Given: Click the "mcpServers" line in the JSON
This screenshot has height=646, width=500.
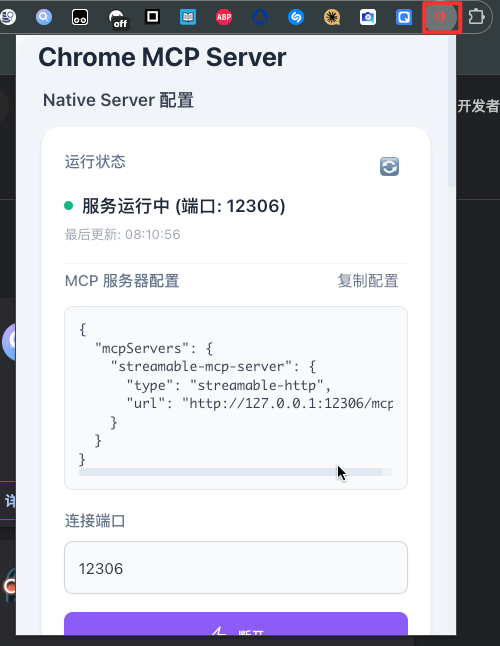Looking at the screenshot, I should pos(154,348).
